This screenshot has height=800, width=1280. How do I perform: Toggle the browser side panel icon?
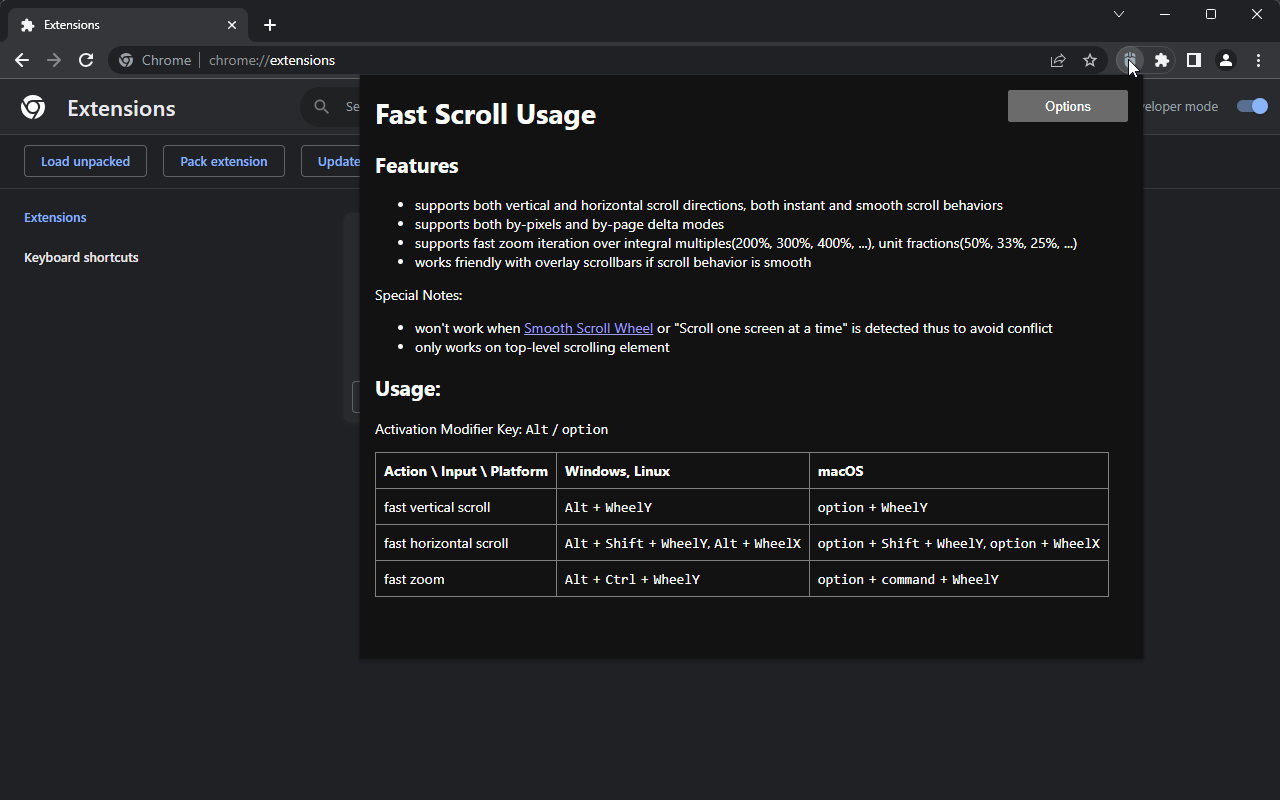point(1193,60)
